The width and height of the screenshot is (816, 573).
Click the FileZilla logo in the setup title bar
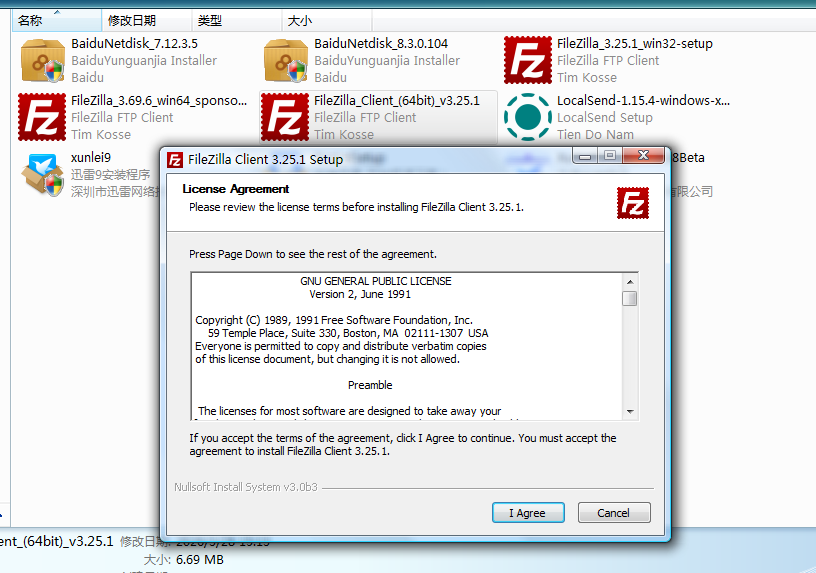[175, 160]
